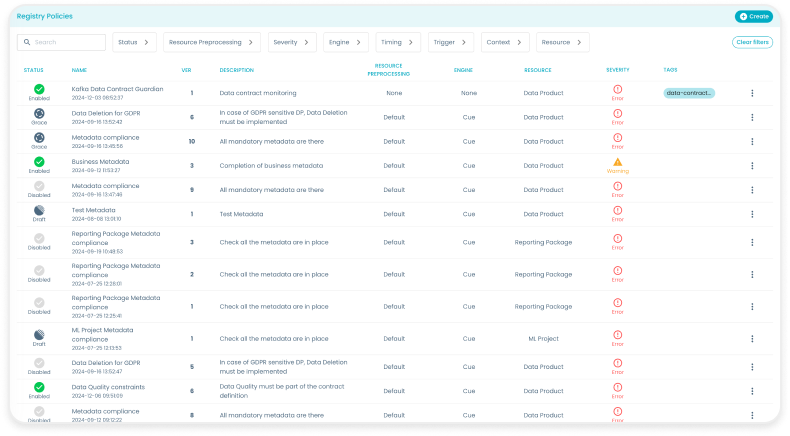Click the Create button
This screenshot has width=790, height=436.
click(753, 16)
